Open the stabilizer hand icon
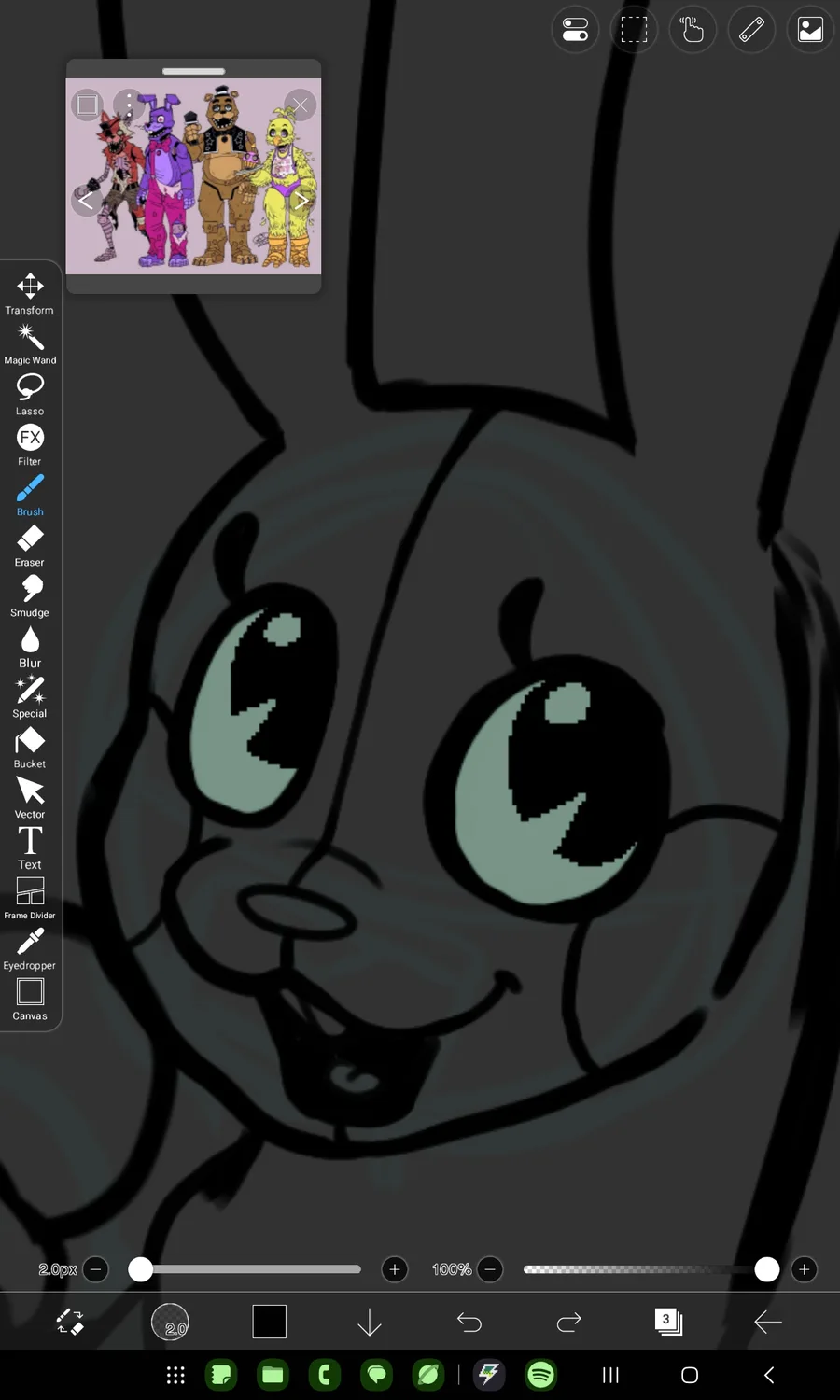Viewport: 840px width, 1400px height. click(x=693, y=30)
